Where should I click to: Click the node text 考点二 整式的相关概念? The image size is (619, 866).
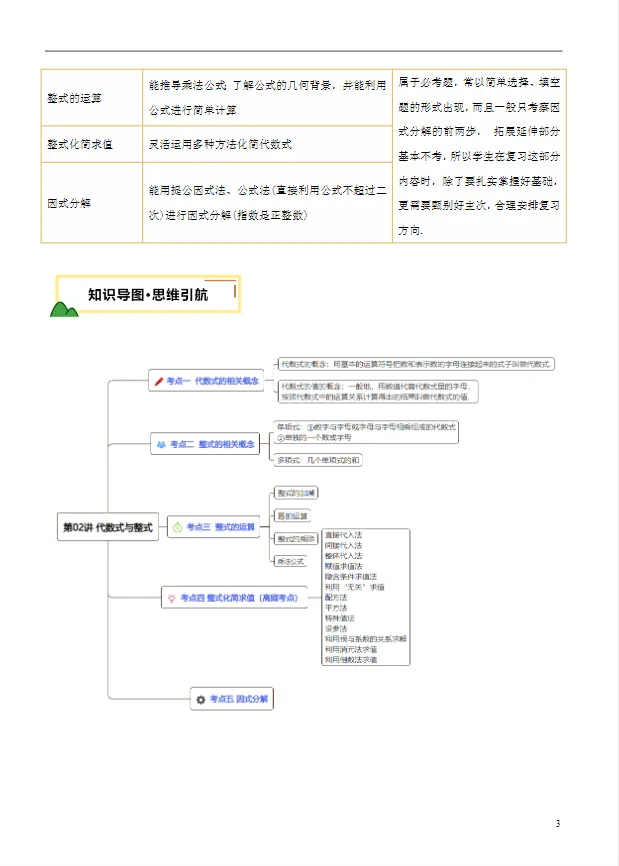tap(212, 444)
